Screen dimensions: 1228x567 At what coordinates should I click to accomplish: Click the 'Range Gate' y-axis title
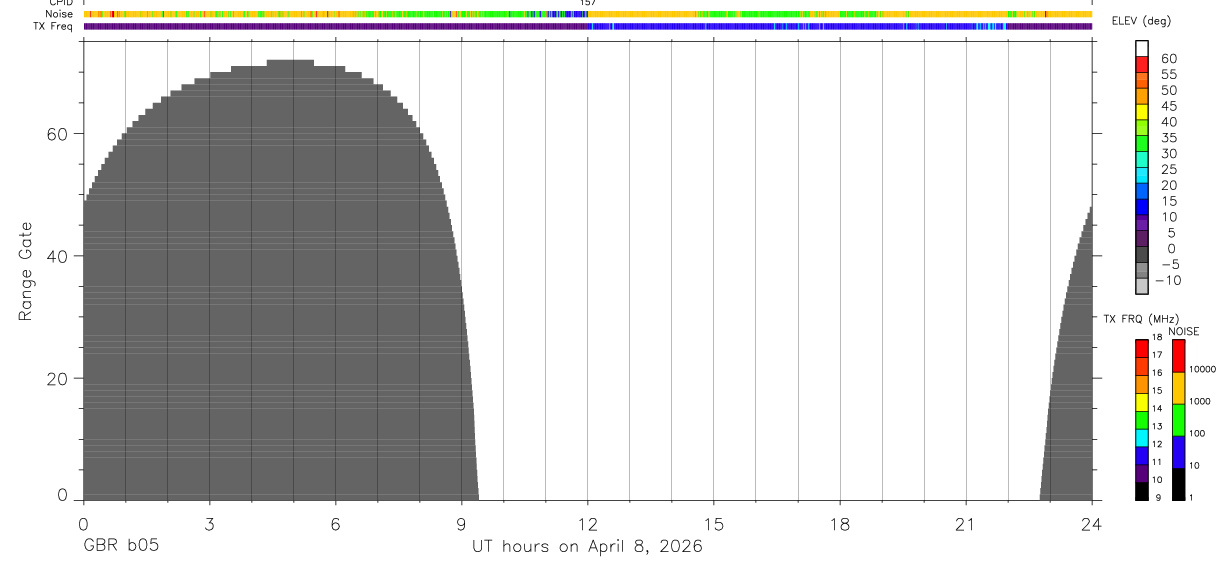[27, 271]
